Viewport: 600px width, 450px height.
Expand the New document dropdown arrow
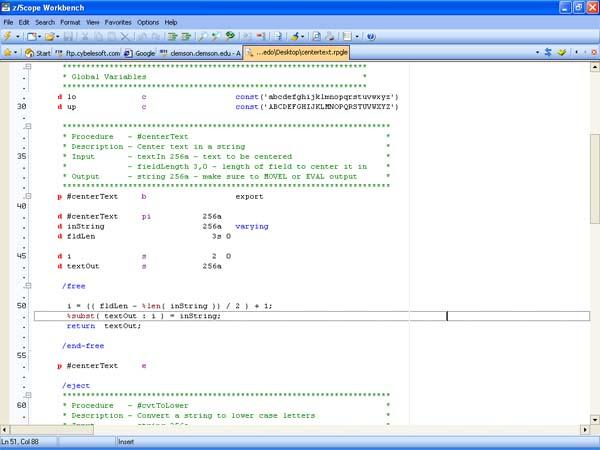click(x=39, y=37)
